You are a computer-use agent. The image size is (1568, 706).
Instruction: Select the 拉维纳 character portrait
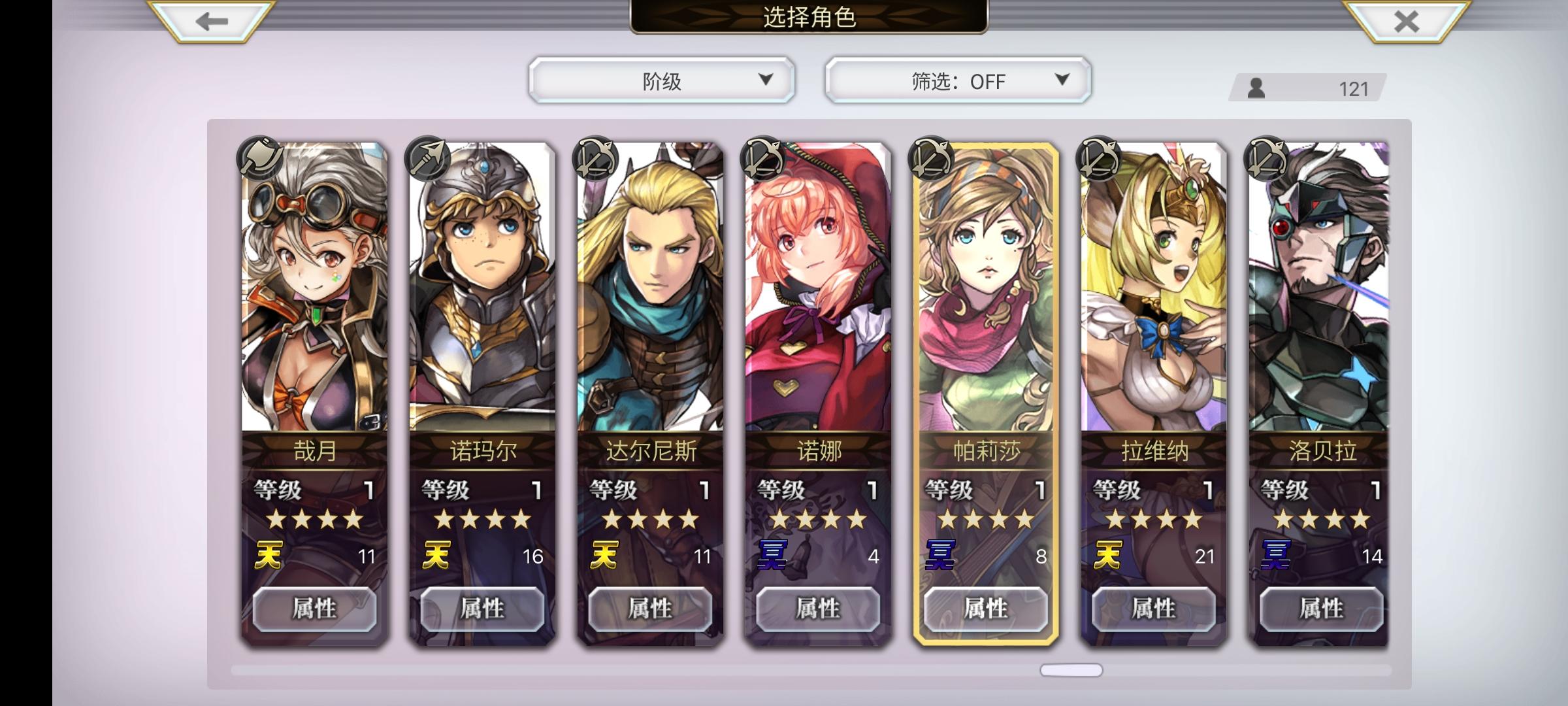[1154, 288]
